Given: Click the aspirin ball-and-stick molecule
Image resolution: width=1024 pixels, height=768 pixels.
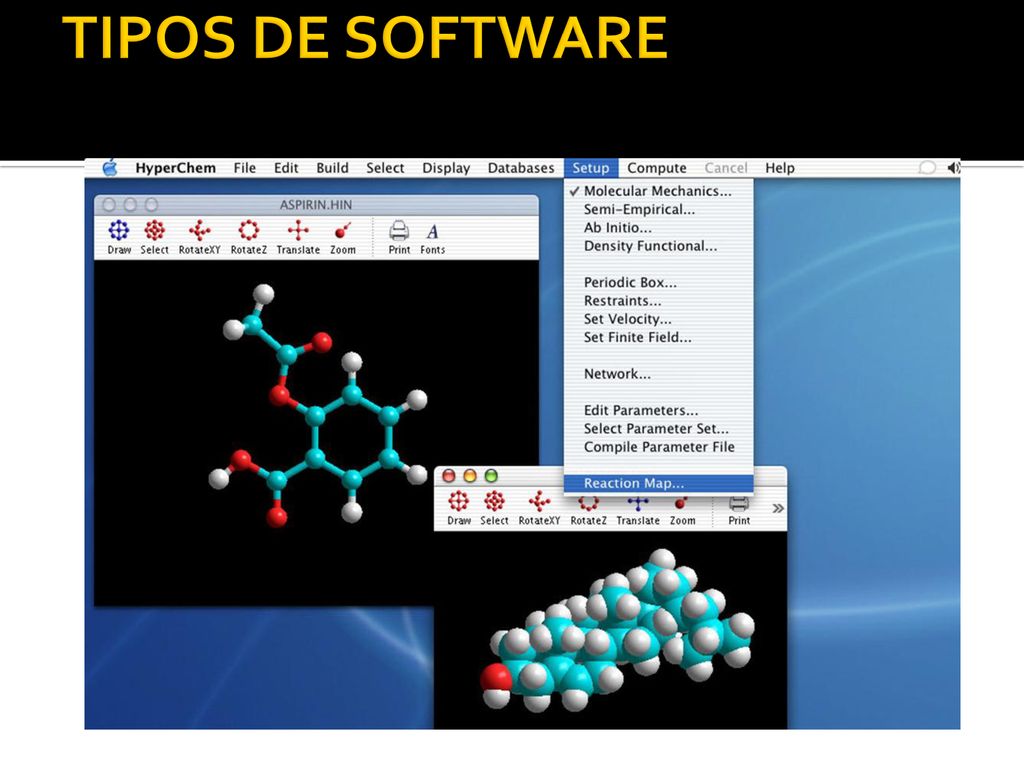Looking at the screenshot, I should pos(316,404).
